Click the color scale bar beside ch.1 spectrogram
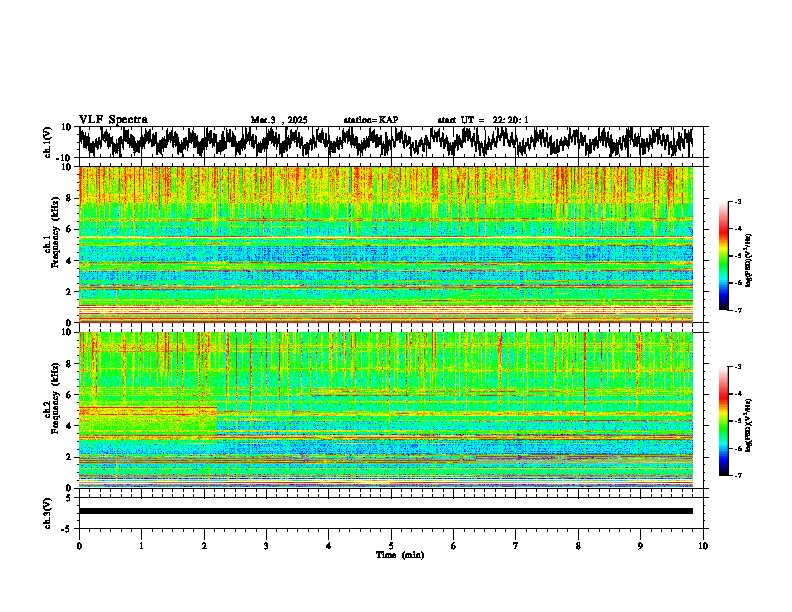 [724, 256]
